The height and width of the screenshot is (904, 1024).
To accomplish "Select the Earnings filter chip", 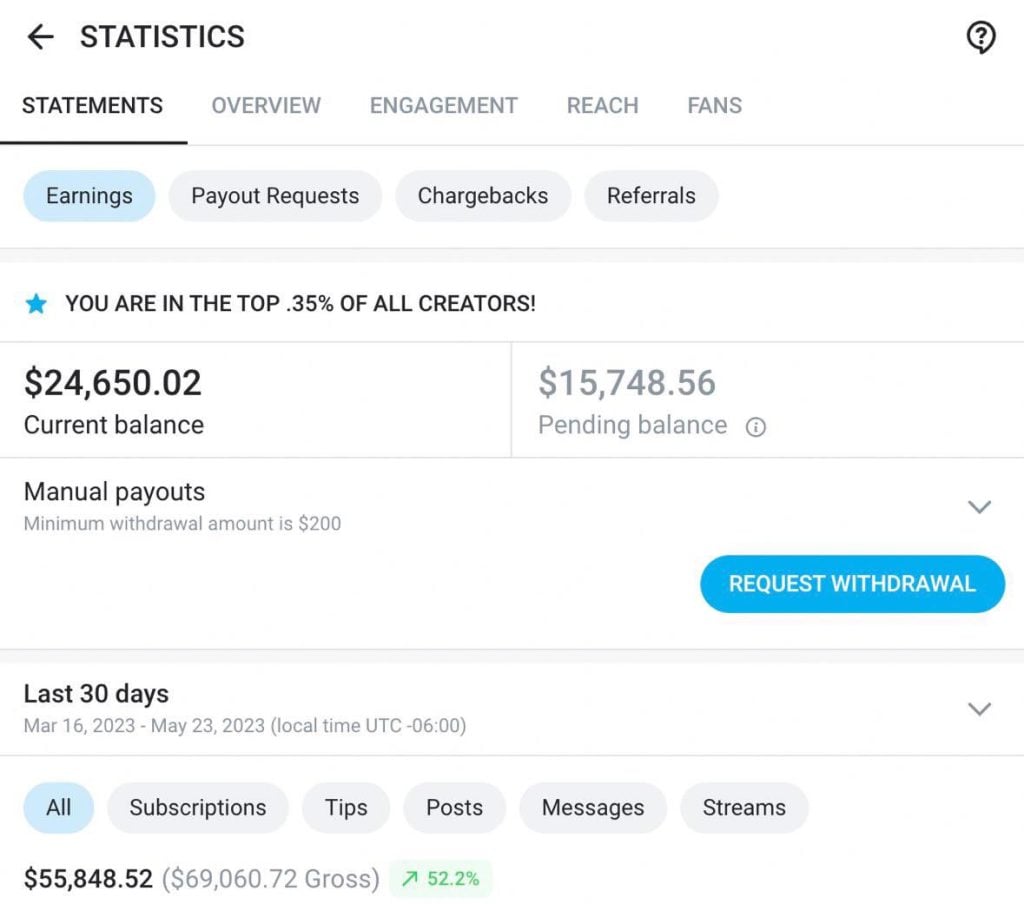I will click(89, 196).
